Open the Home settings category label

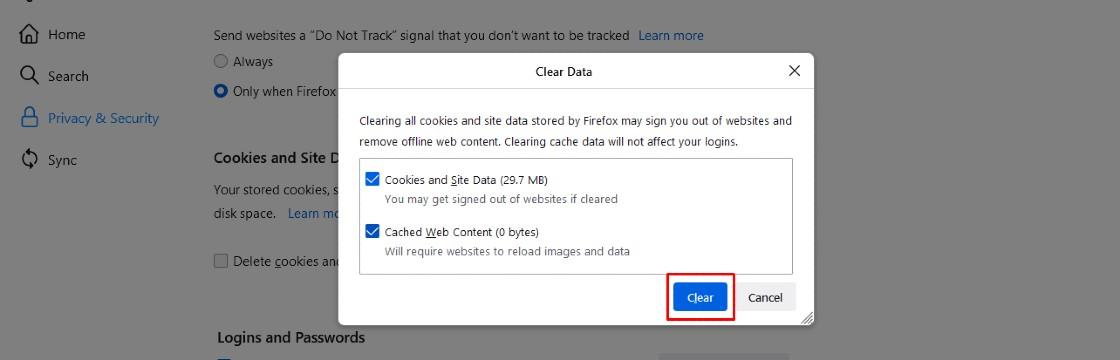click(66, 34)
